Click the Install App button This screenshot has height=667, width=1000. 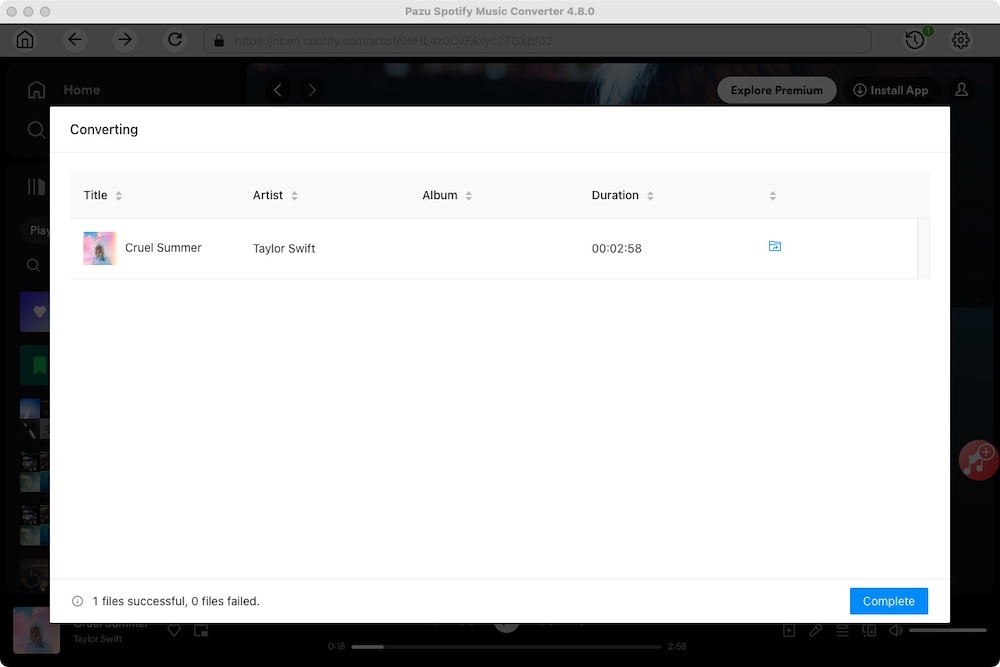click(890, 90)
